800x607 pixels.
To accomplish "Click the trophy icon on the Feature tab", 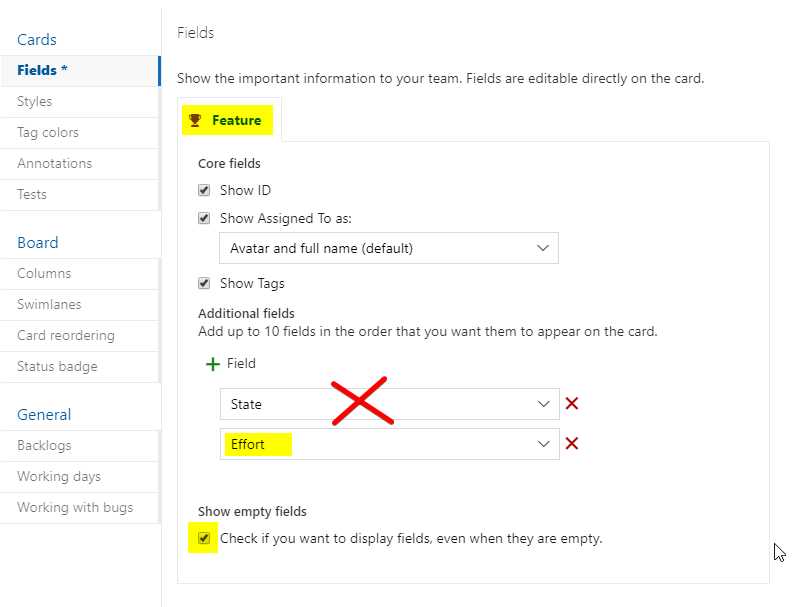I will (198, 119).
